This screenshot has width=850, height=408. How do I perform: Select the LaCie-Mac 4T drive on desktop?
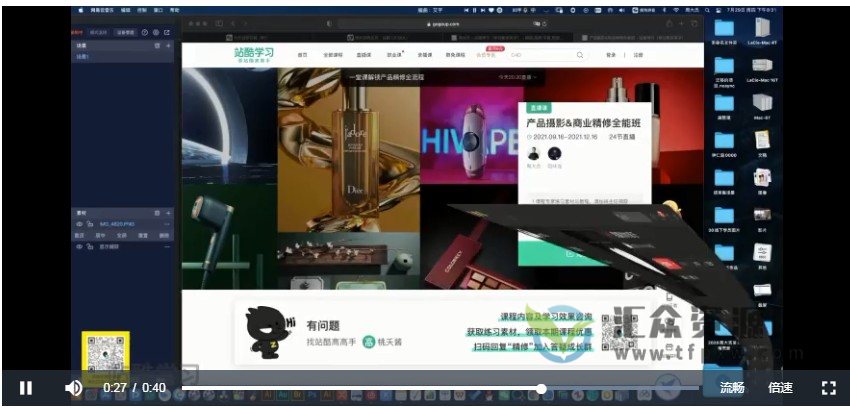pos(762,31)
